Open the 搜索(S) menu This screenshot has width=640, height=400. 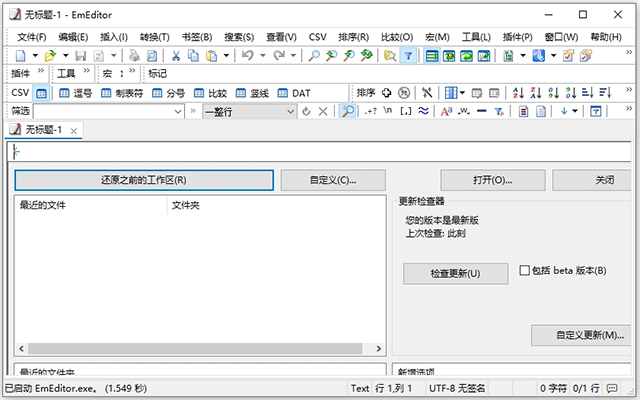(x=239, y=37)
